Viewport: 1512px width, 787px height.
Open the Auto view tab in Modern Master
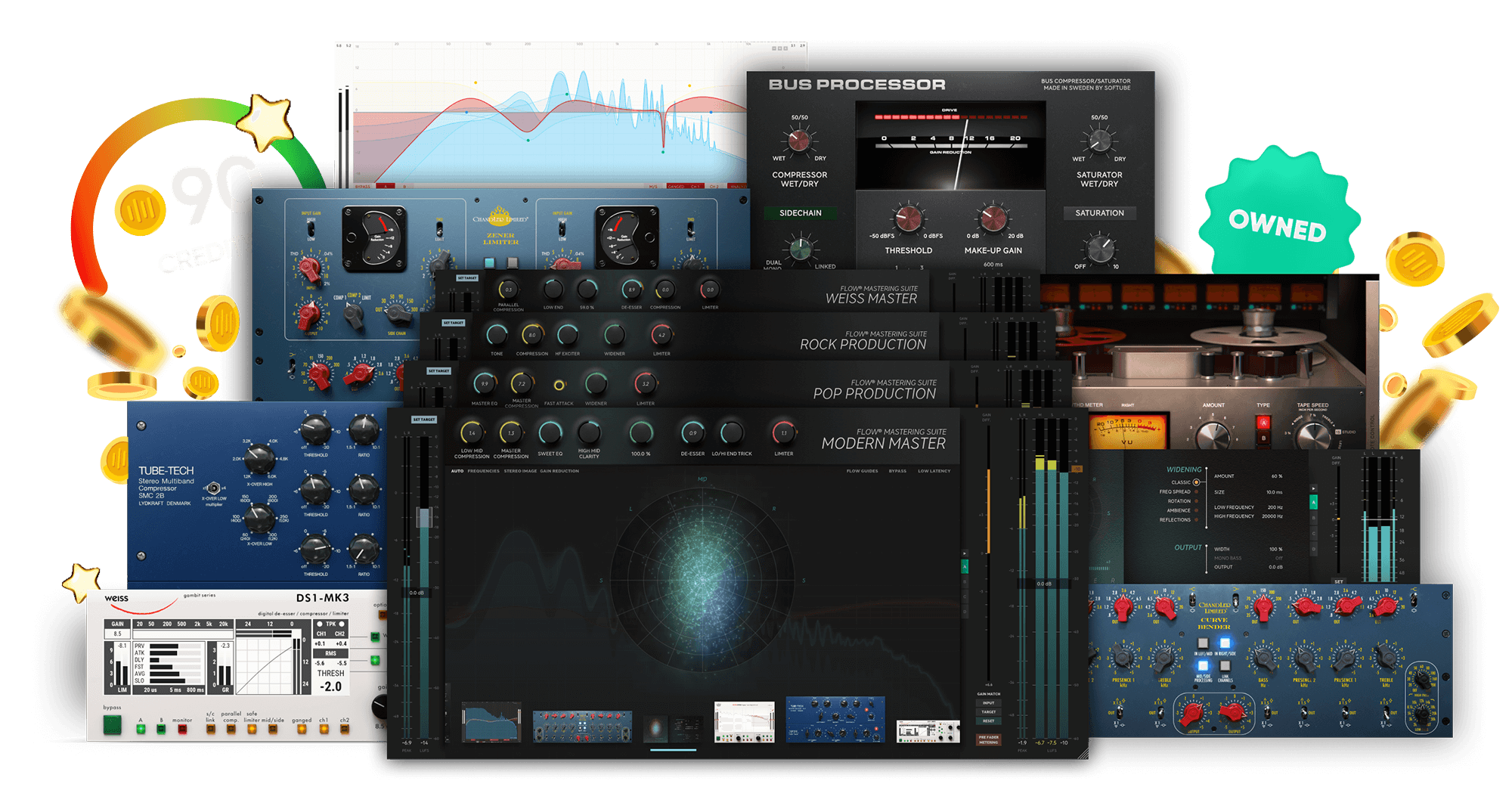coord(457,471)
